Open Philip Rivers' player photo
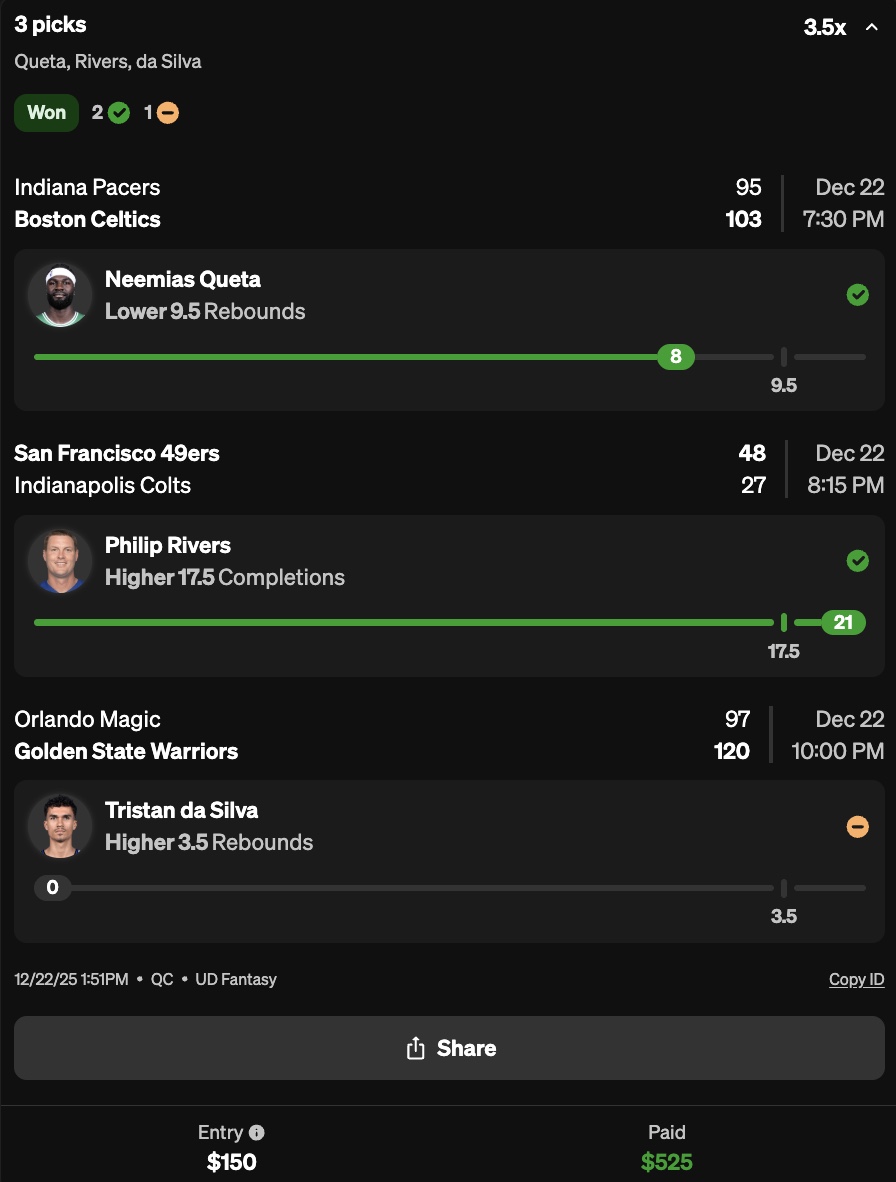 [x=60, y=561]
